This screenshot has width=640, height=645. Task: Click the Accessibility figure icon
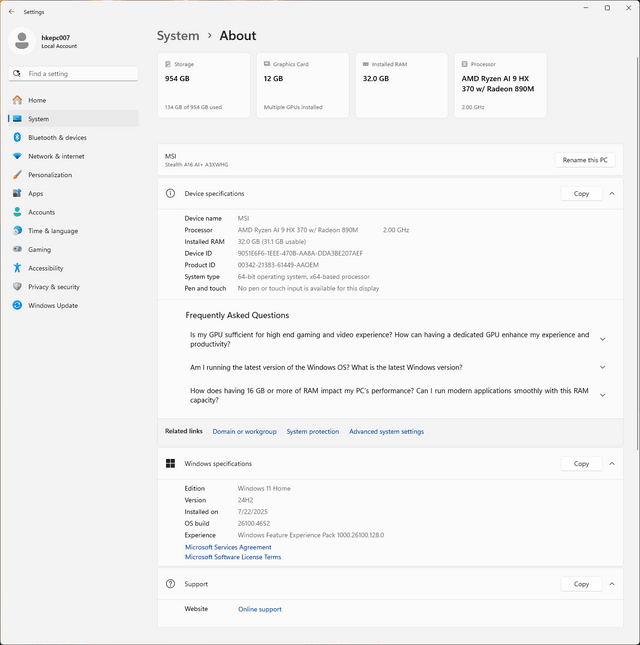click(x=17, y=268)
